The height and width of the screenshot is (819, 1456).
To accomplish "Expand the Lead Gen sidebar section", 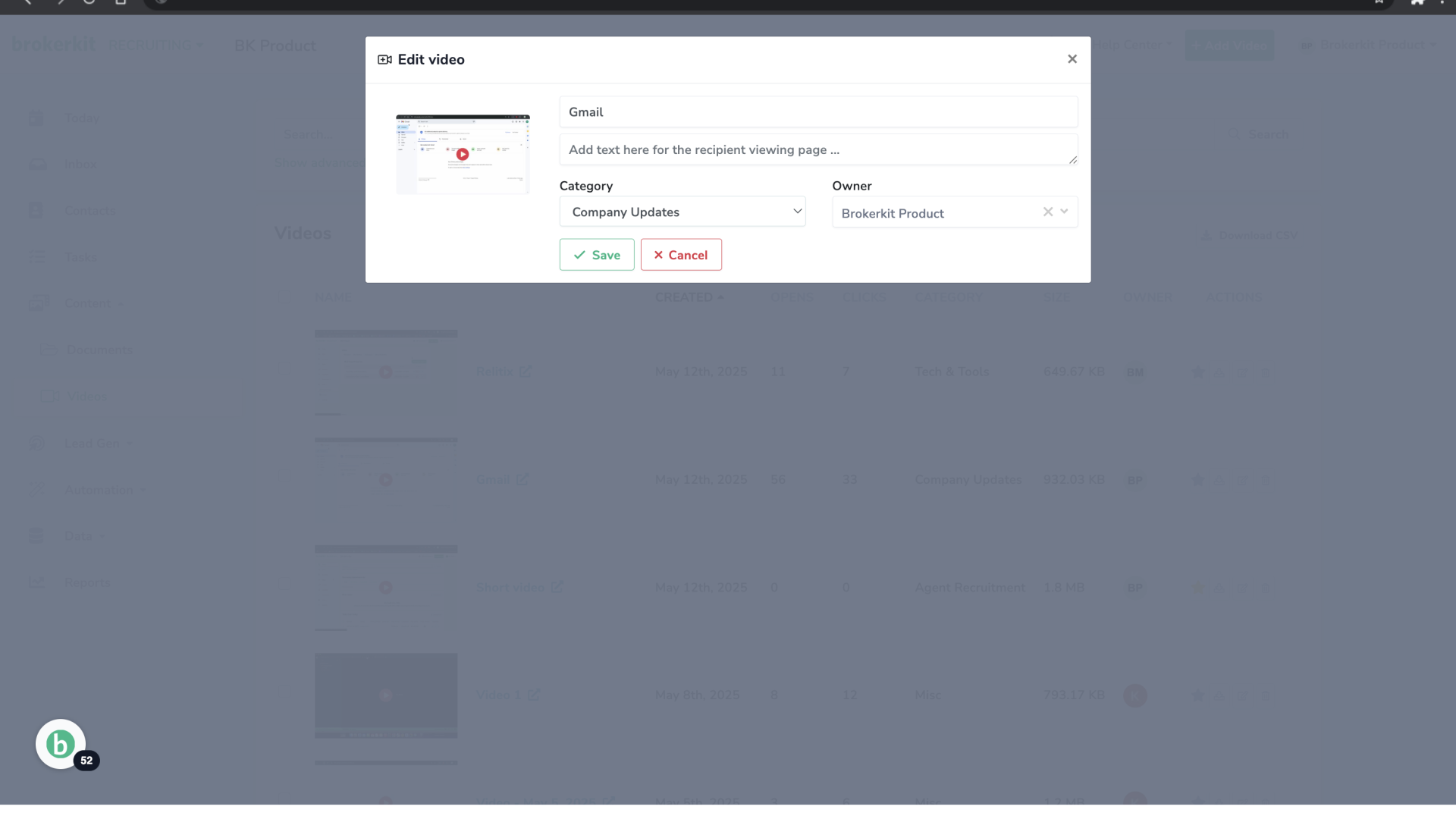I will (x=98, y=444).
